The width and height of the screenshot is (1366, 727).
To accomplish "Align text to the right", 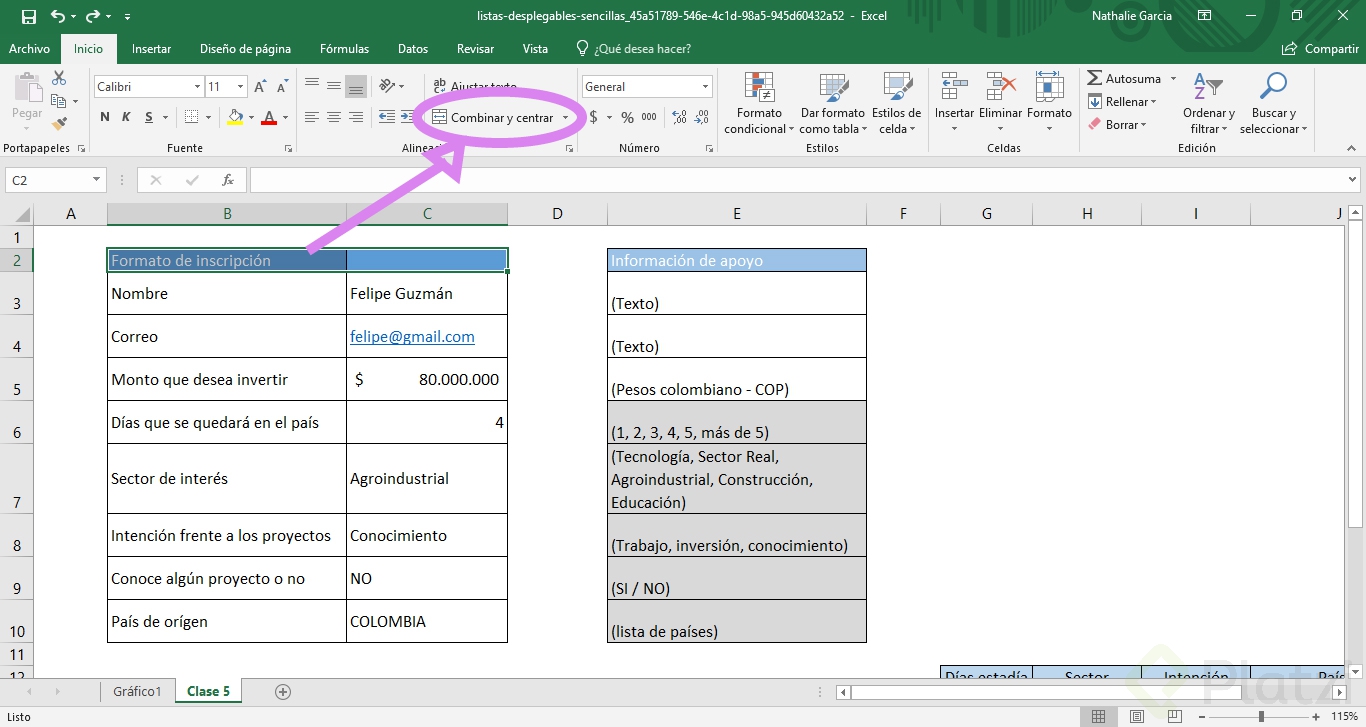I will [355, 117].
